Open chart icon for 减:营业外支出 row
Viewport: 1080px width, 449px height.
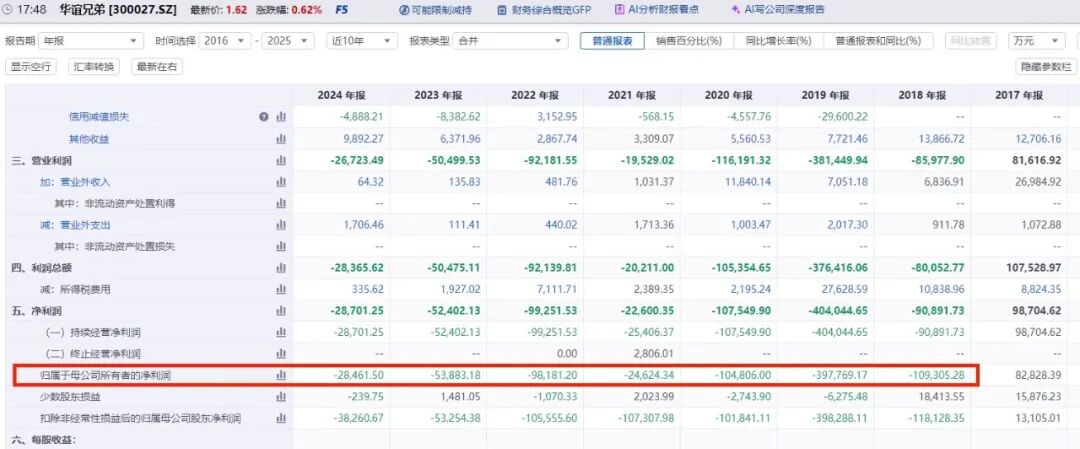(x=280, y=225)
